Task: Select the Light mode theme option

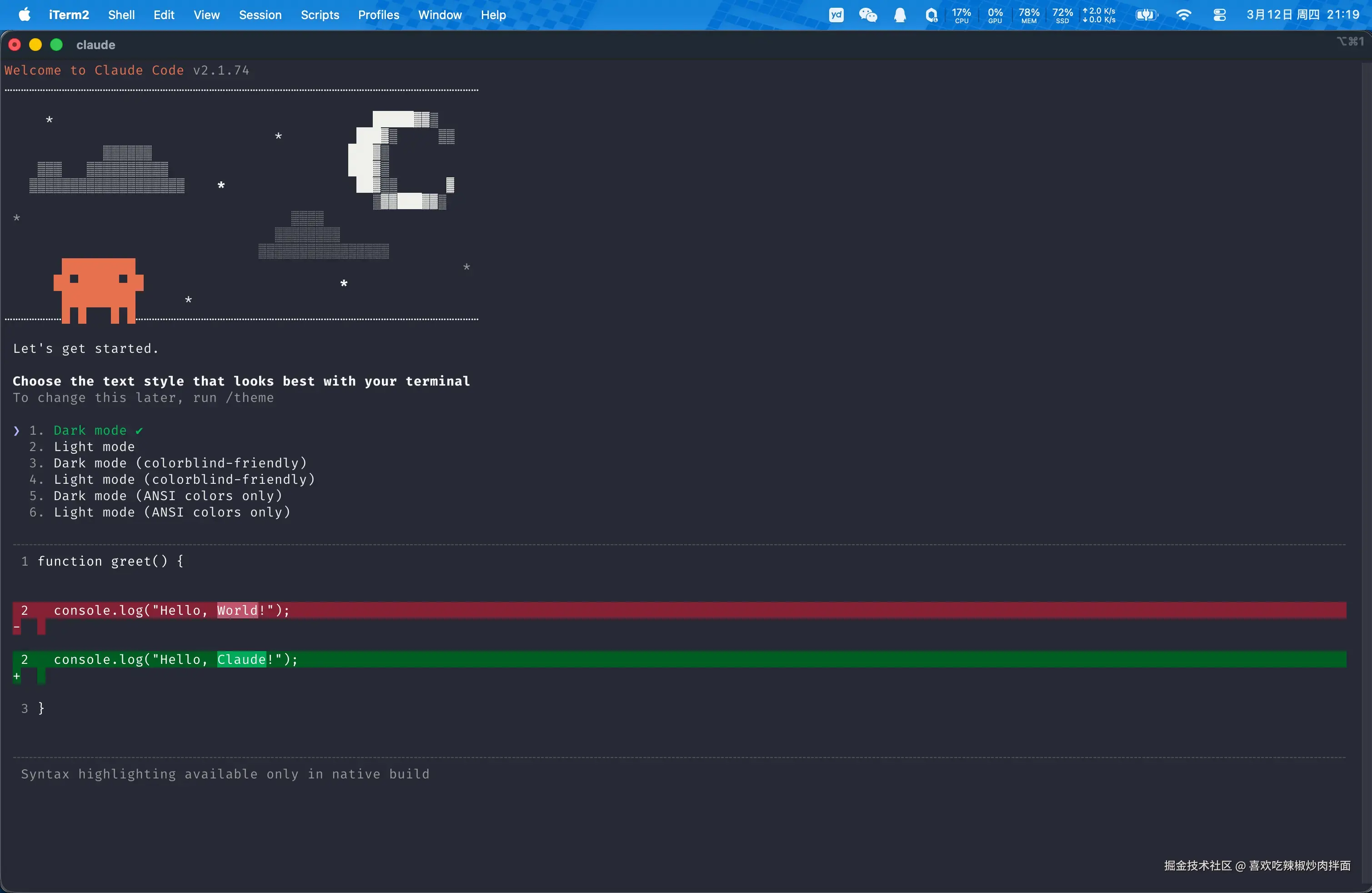Action: (94, 447)
